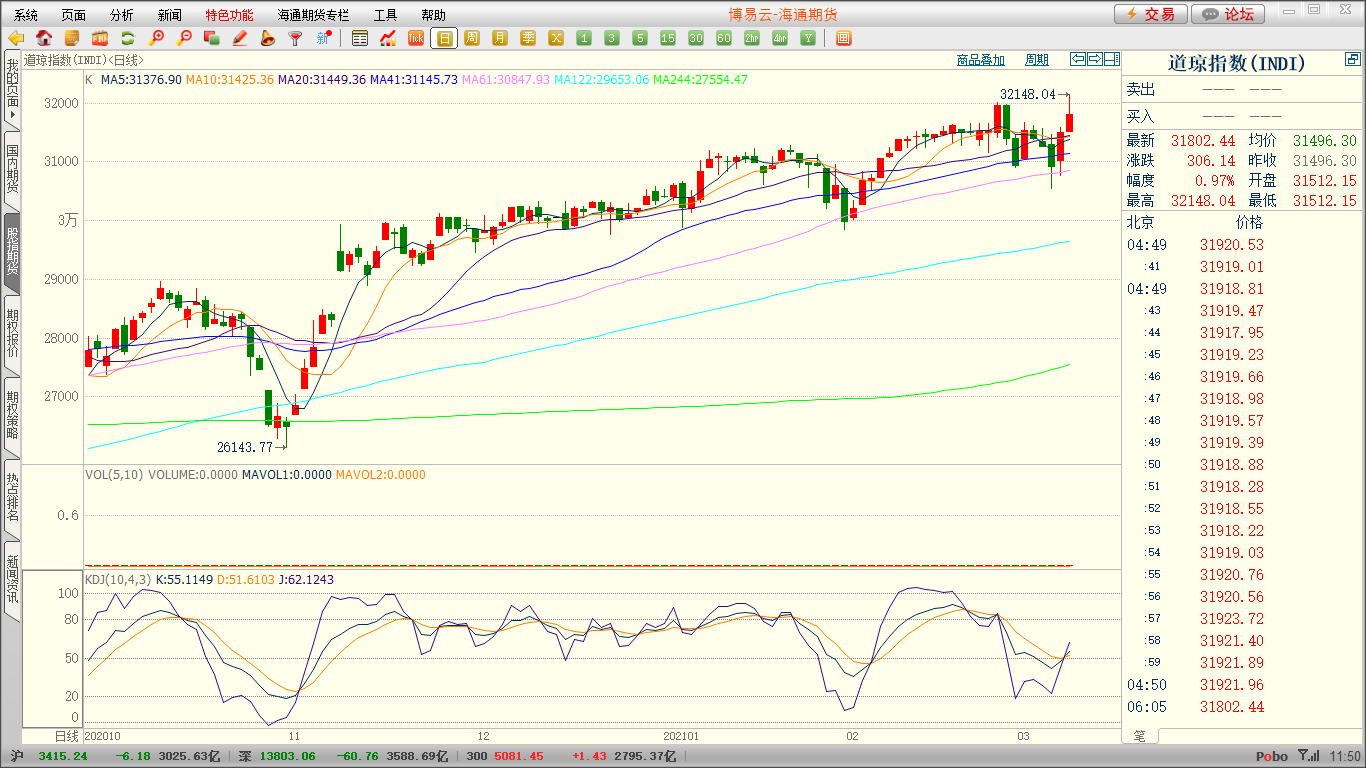Image resolution: width=1366 pixels, height=768 pixels.
Task: Select the green Y period button
Action: pos(808,38)
